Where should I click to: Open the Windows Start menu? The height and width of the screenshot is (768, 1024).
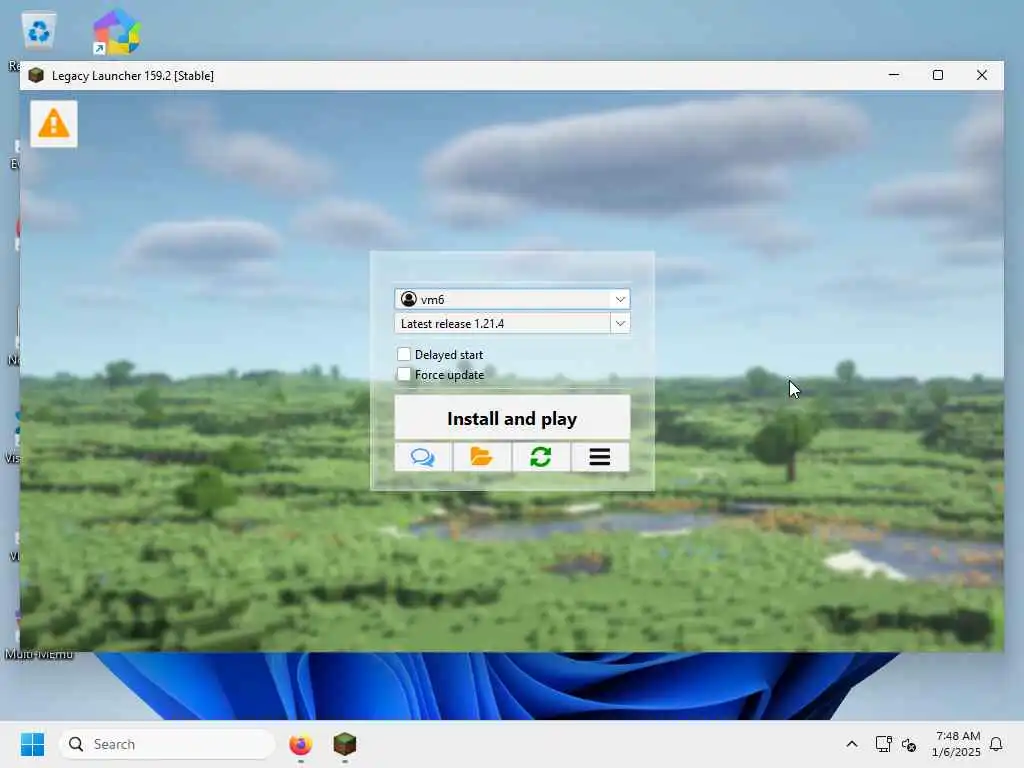tap(33, 744)
